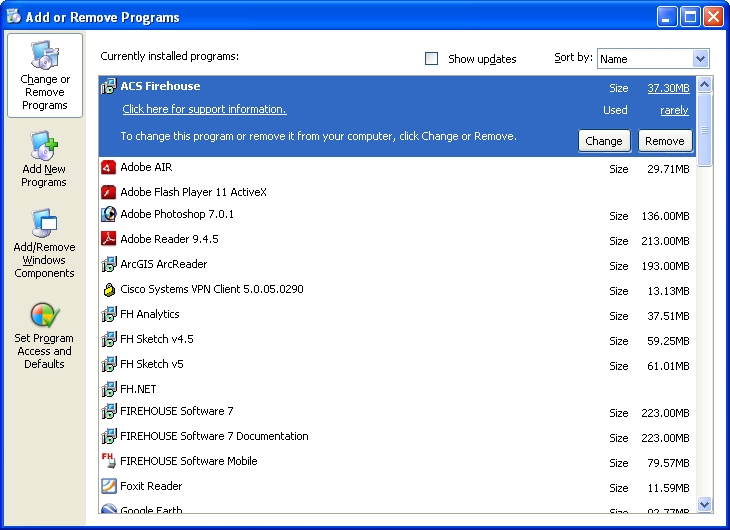Click the ACS Firehouse installer icon
This screenshot has height=530, width=730.
point(108,86)
